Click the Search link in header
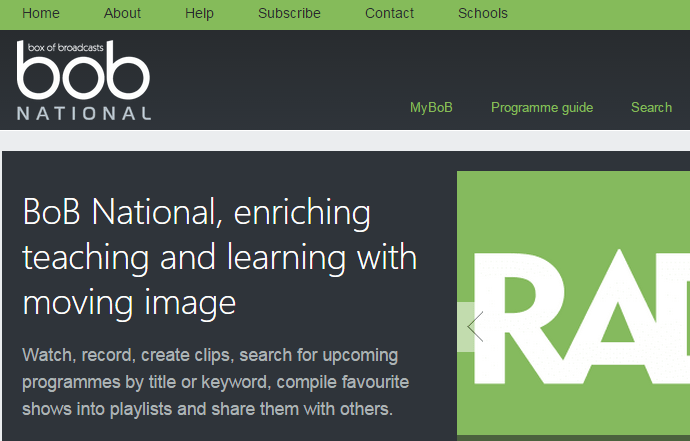Image resolution: width=690 pixels, height=441 pixels. [x=651, y=108]
